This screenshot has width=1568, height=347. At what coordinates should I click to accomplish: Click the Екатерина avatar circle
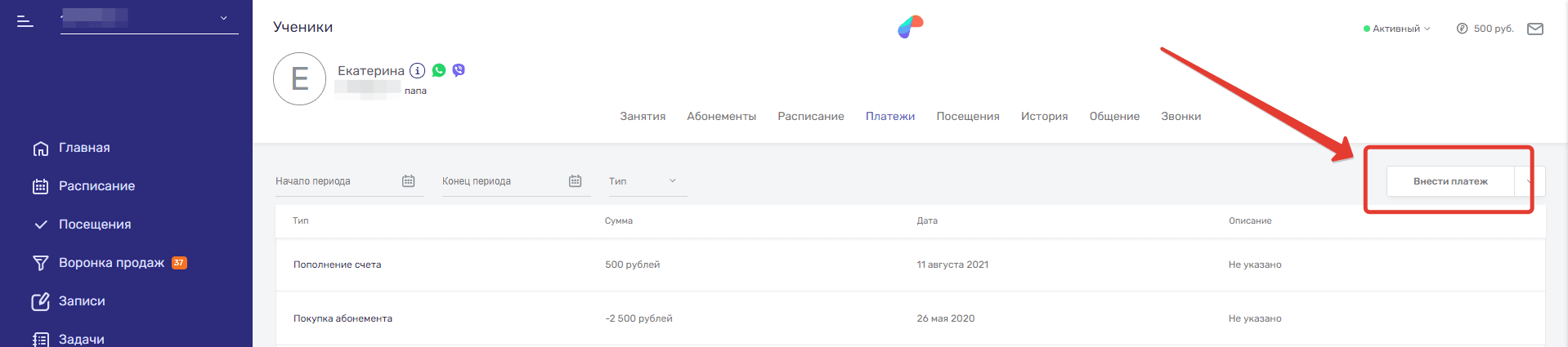[x=299, y=79]
